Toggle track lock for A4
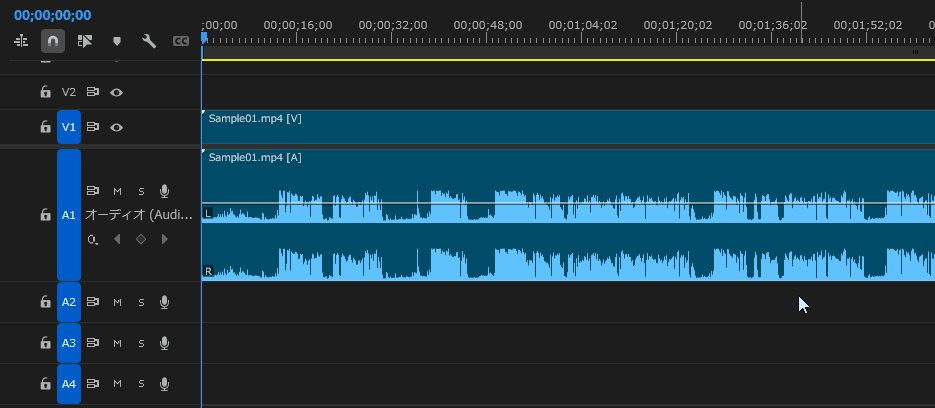The height and width of the screenshot is (408, 935). pos(45,384)
